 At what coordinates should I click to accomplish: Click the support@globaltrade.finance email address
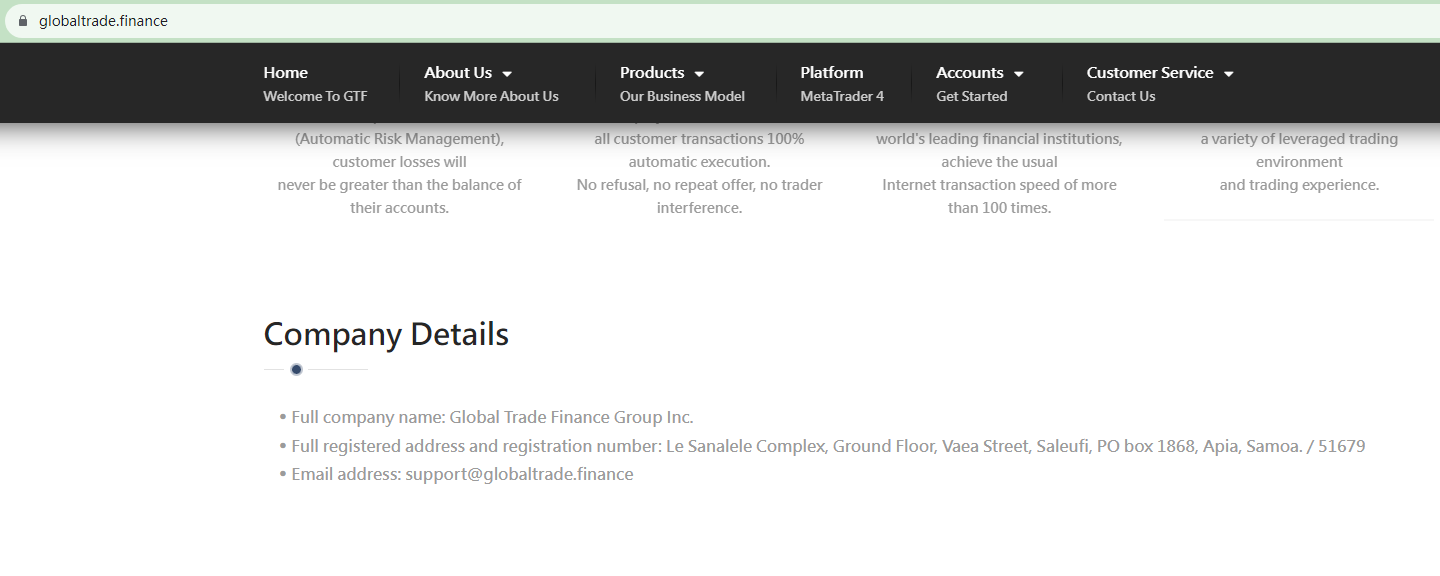click(x=519, y=474)
